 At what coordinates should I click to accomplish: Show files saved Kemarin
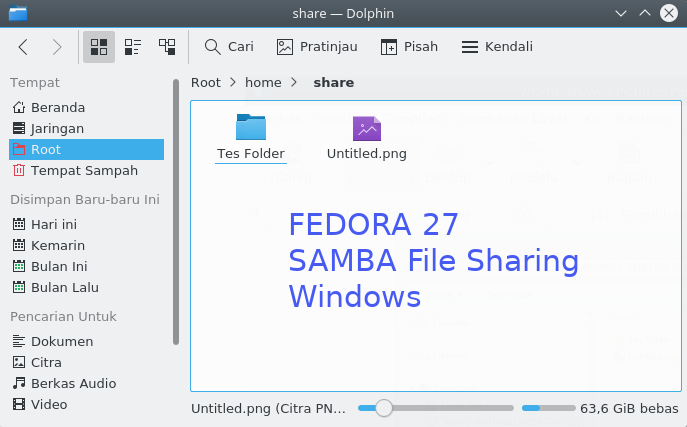pyautogui.click(x=86, y=245)
